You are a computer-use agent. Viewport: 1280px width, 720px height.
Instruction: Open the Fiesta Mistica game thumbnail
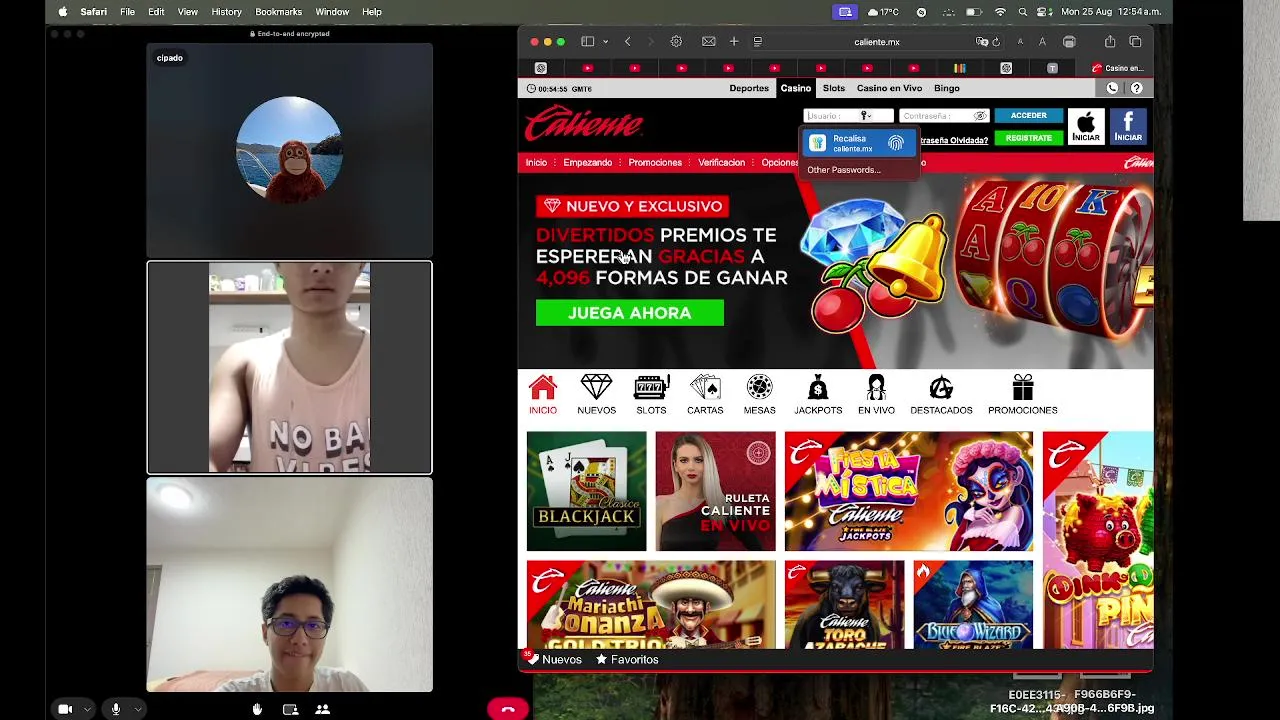click(x=909, y=491)
